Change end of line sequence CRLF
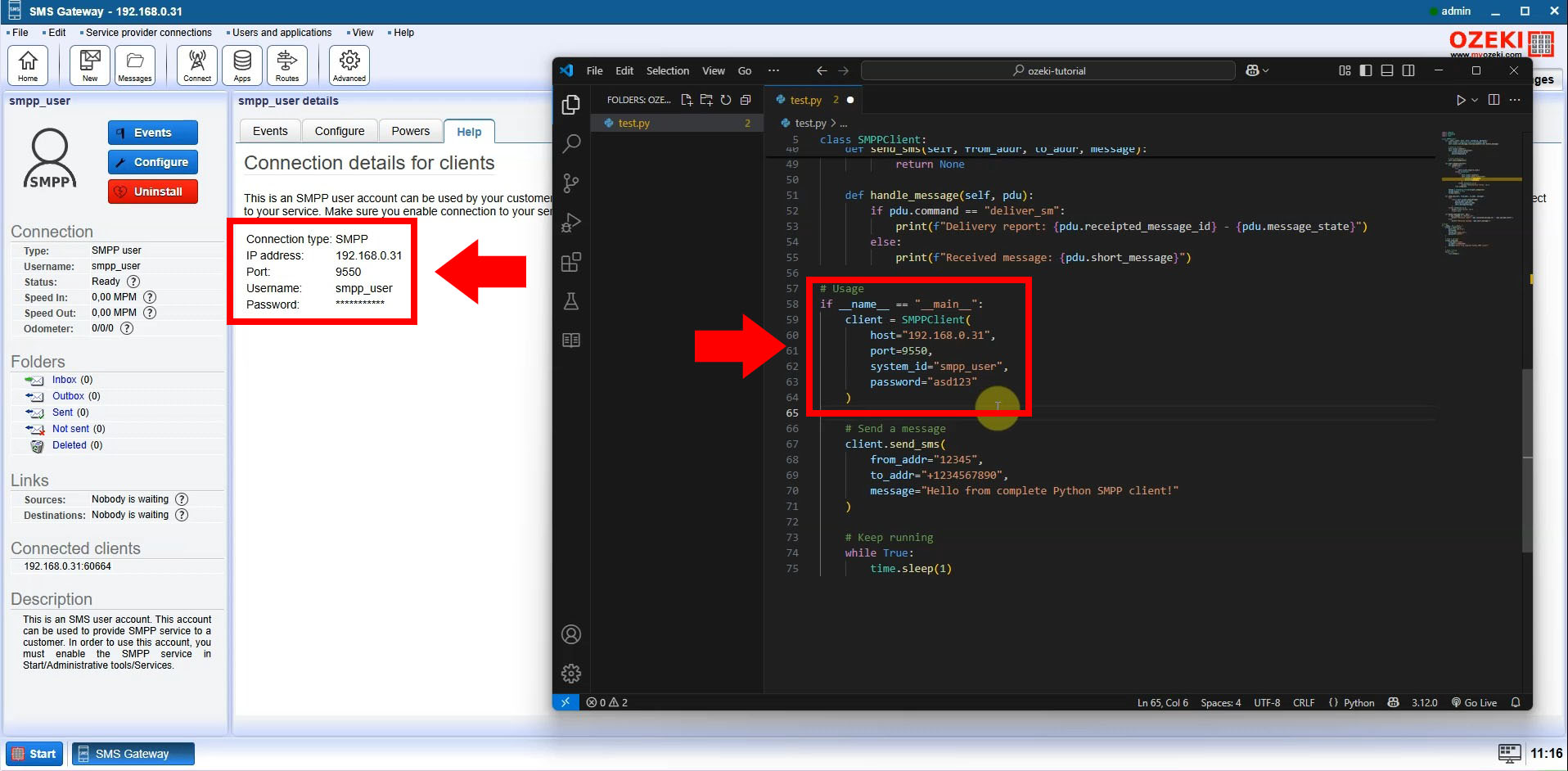Screen dimensions: 1568x771 pyautogui.click(x=1304, y=702)
